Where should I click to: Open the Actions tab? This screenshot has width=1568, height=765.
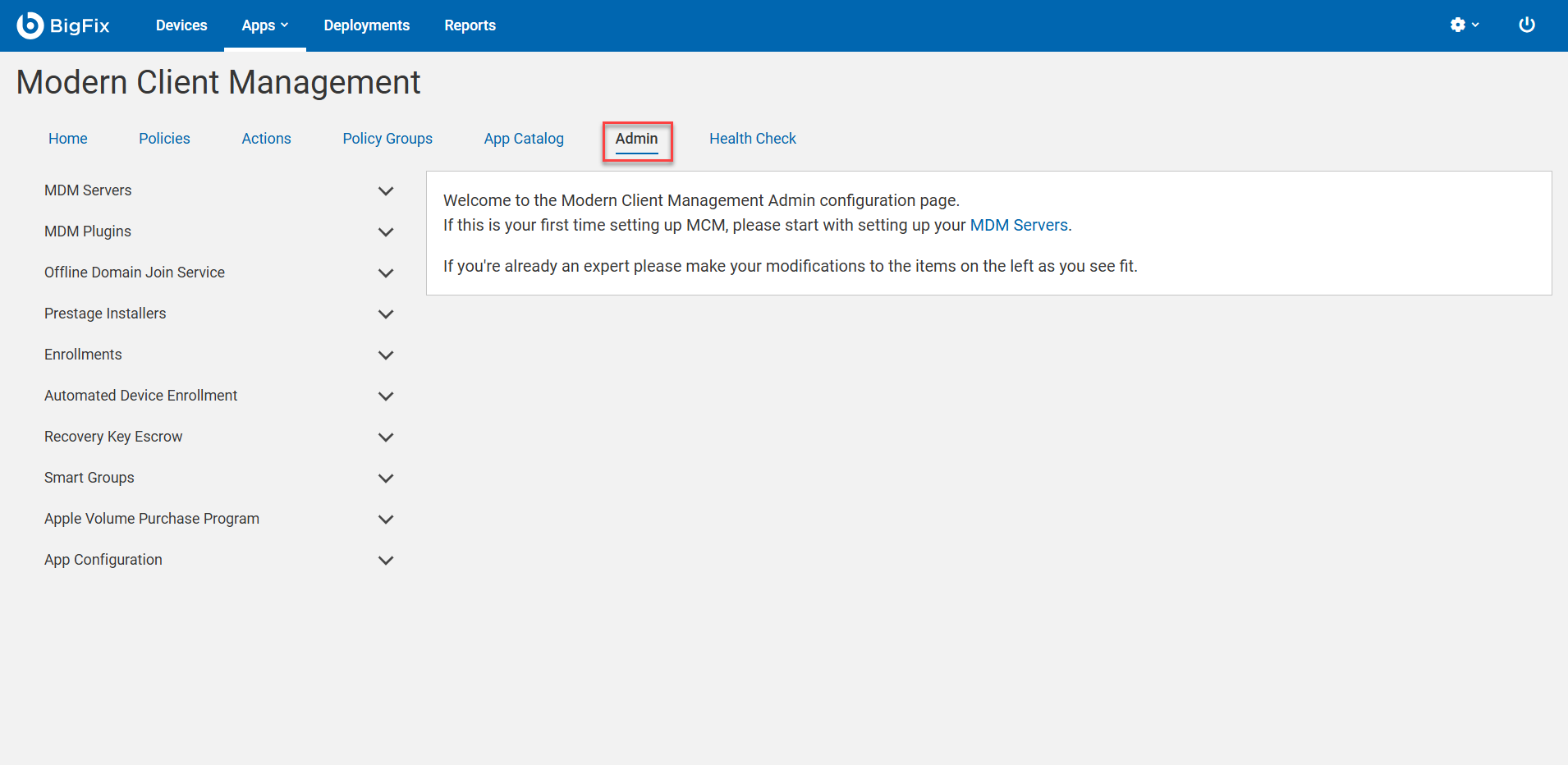(x=266, y=139)
